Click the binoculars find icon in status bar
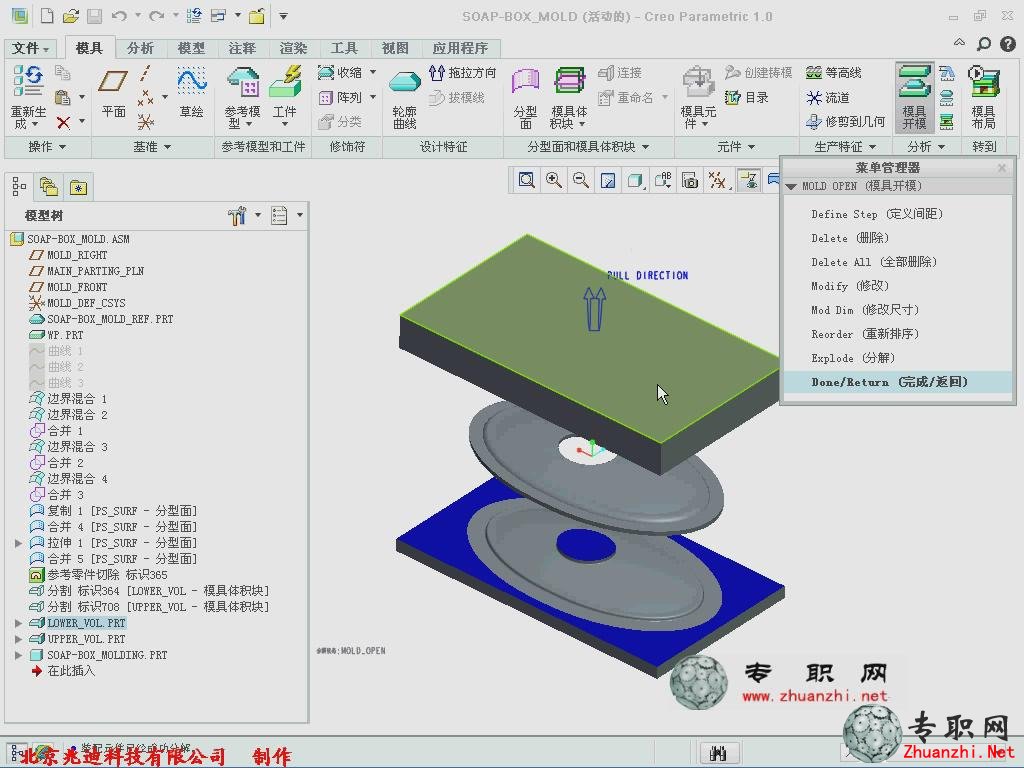1024x768 pixels. (718, 753)
